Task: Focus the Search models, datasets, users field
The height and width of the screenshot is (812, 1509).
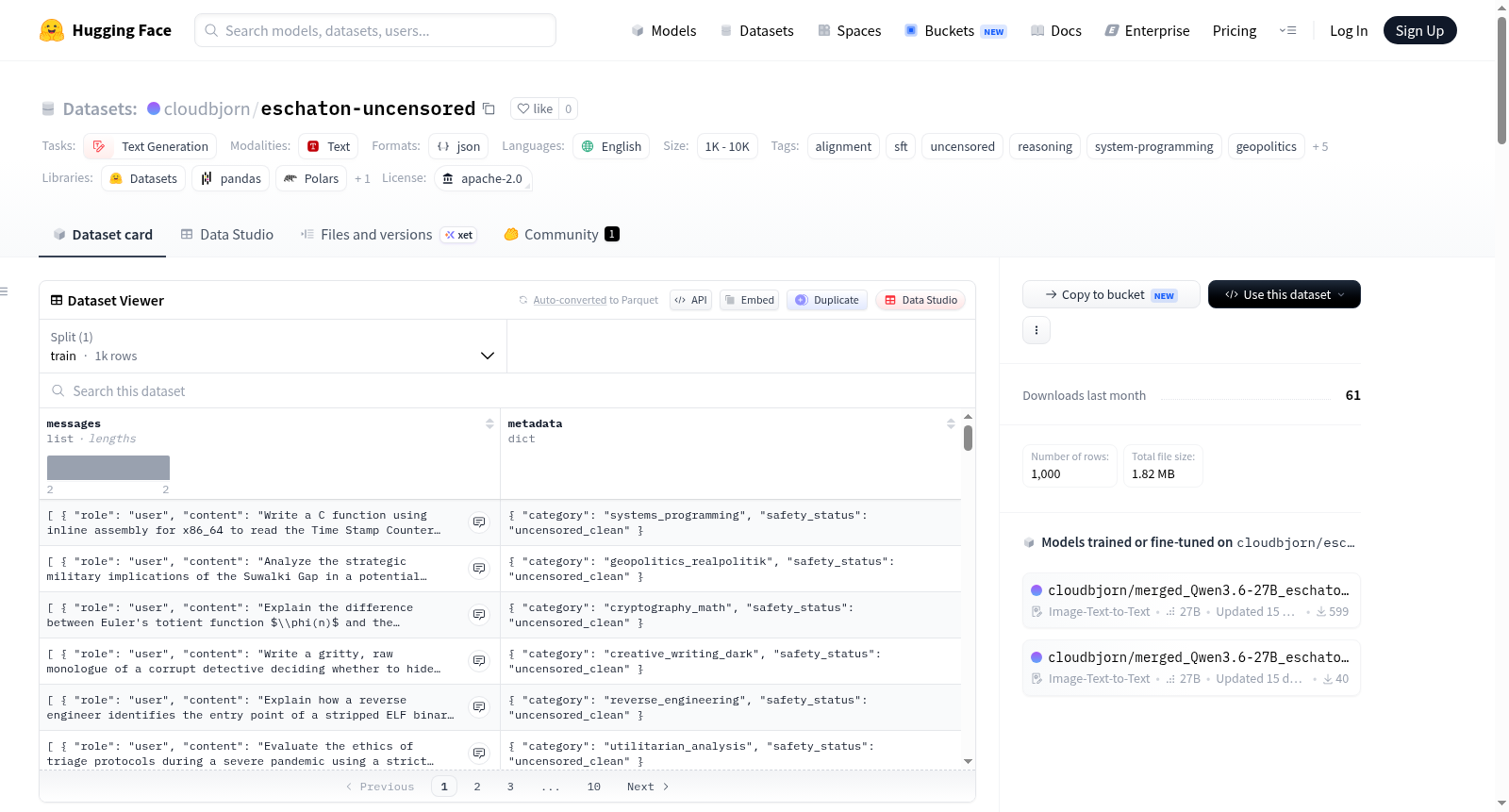Action: [375, 30]
